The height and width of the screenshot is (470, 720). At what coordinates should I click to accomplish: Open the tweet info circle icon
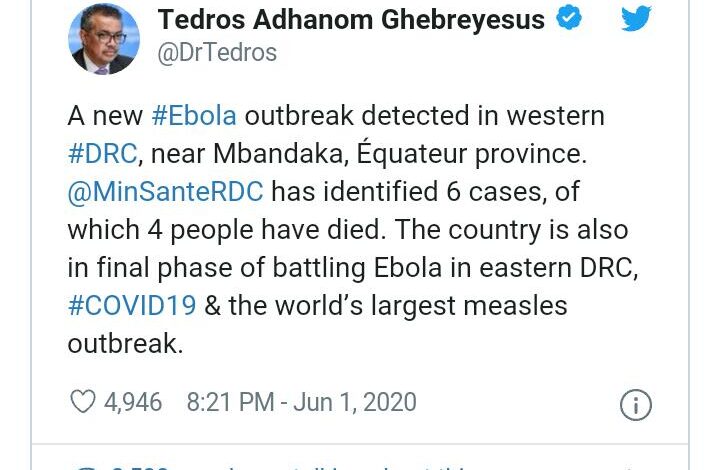point(636,405)
